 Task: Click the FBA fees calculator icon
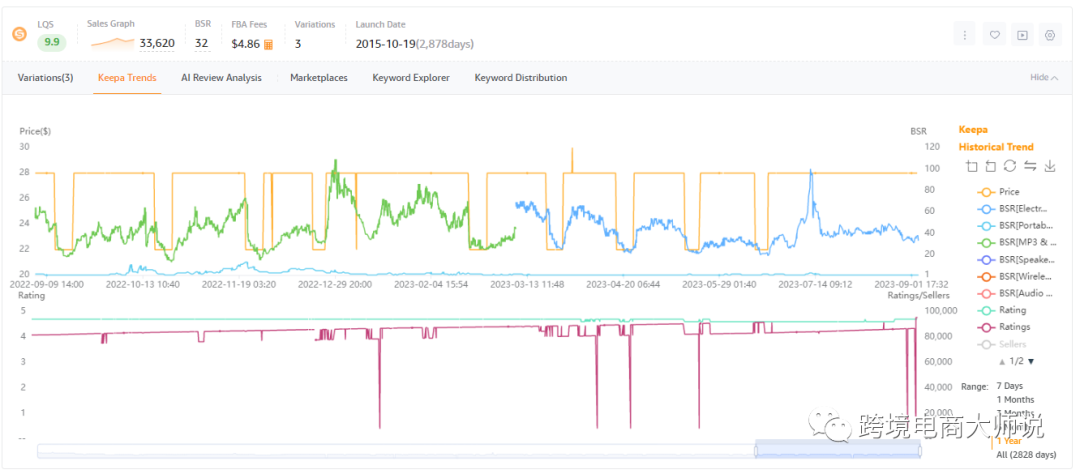(268, 44)
